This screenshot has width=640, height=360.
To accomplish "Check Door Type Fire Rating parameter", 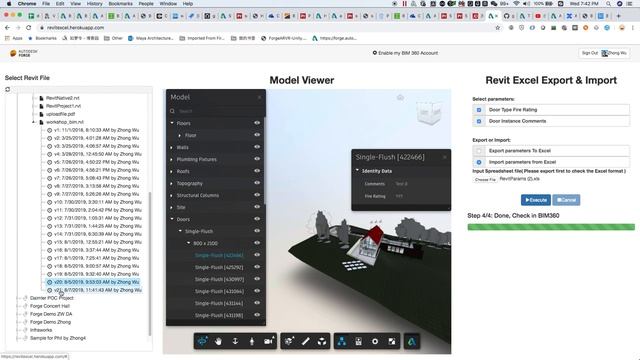I will pos(479,110).
